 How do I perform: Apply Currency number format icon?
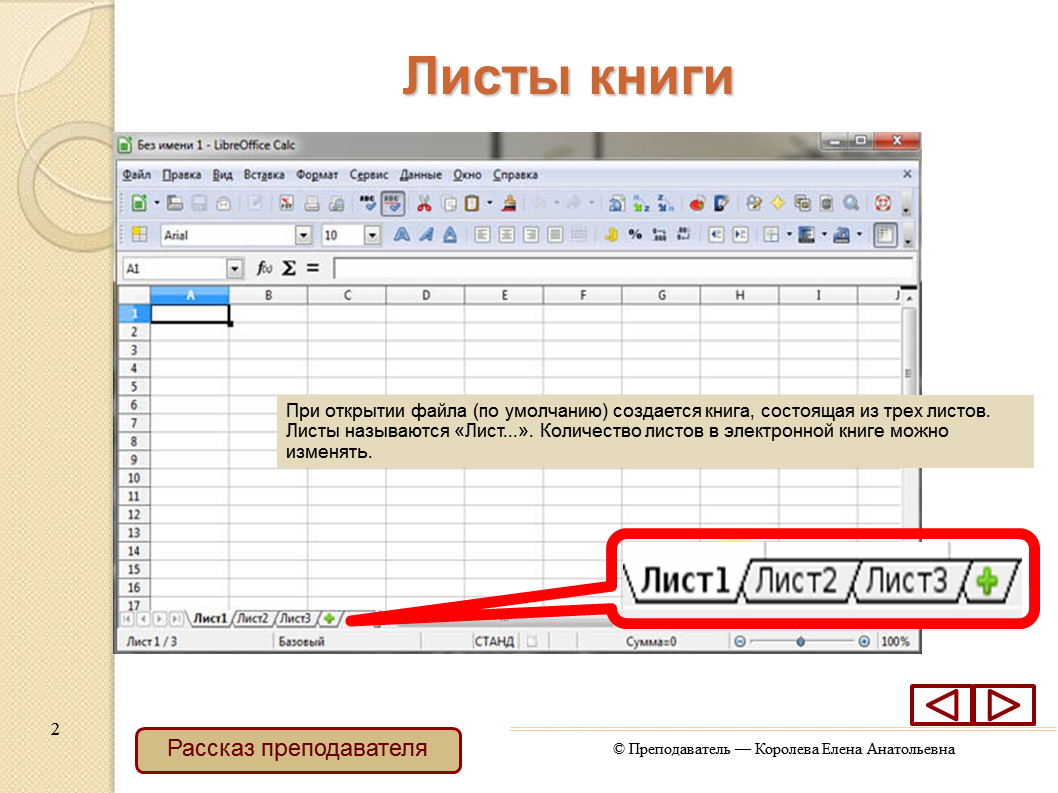tap(611, 235)
